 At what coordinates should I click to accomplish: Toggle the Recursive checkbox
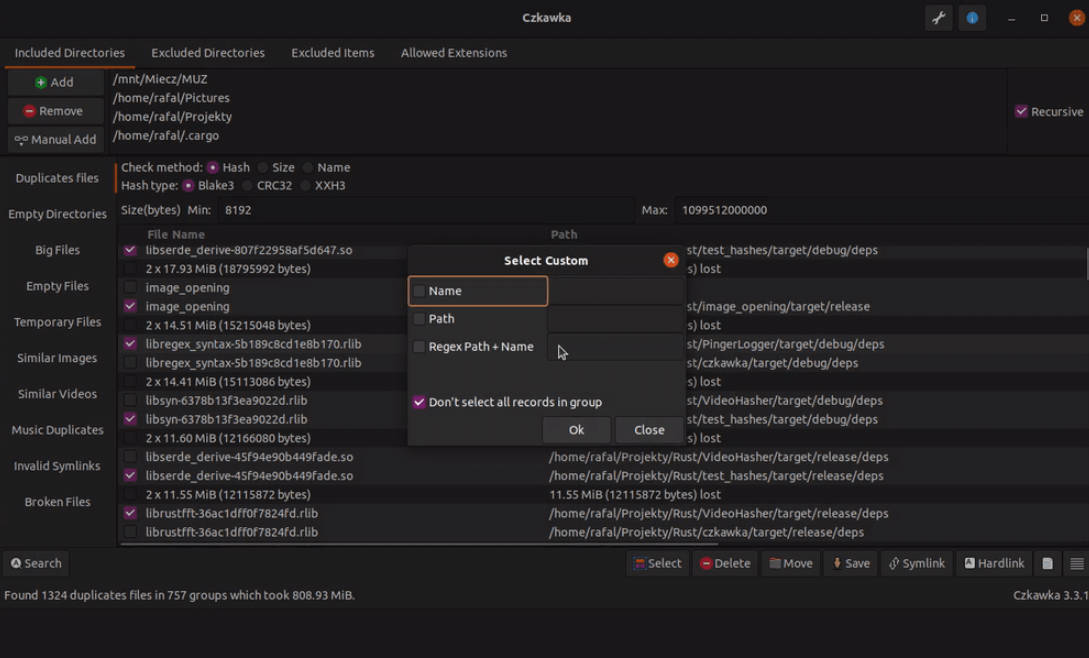pyautogui.click(x=1021, y=111)
